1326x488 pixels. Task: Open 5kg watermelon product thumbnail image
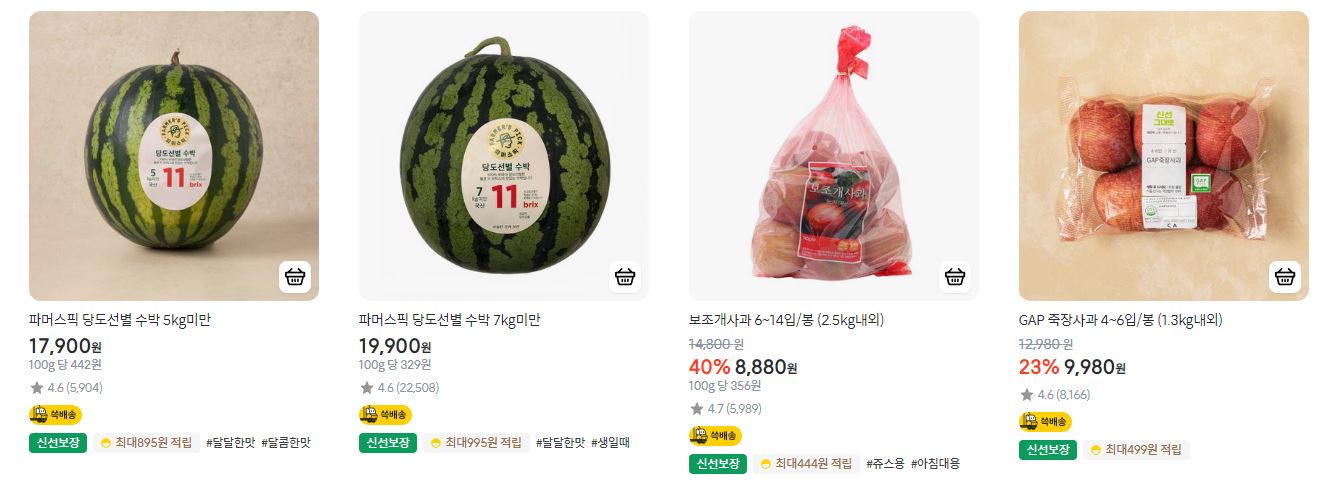click(x=174, y=156)
